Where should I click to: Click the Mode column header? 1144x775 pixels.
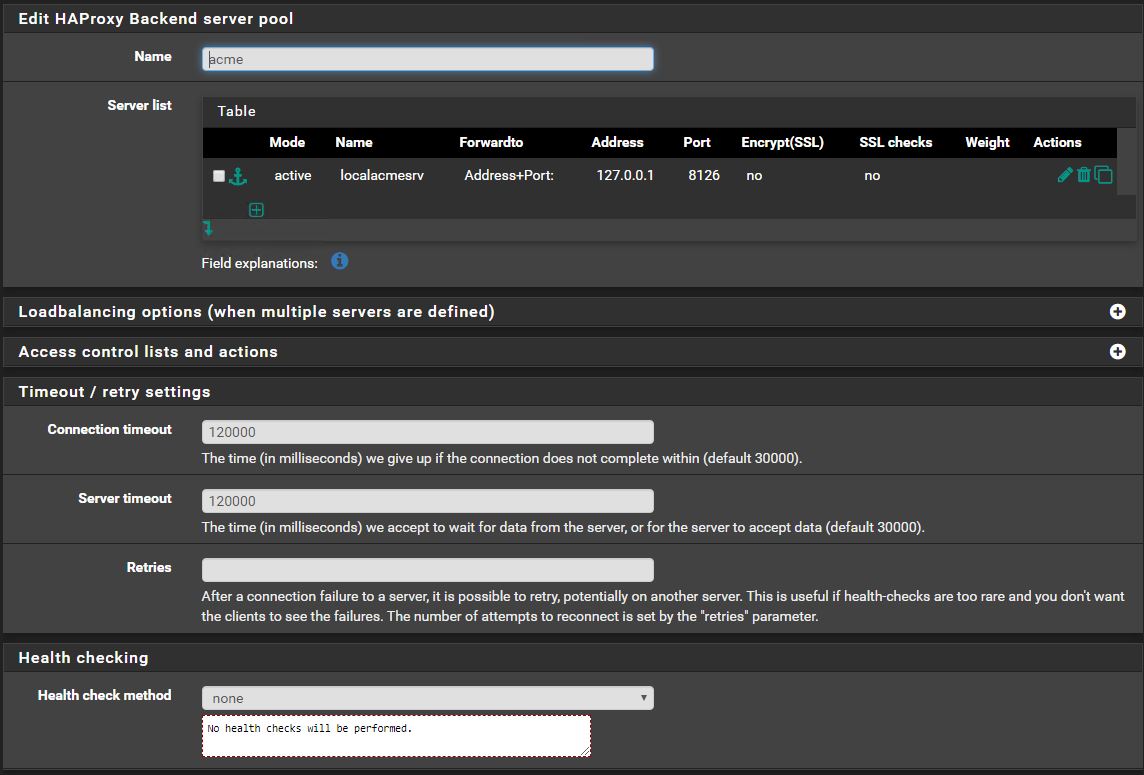tap(287, 142)
